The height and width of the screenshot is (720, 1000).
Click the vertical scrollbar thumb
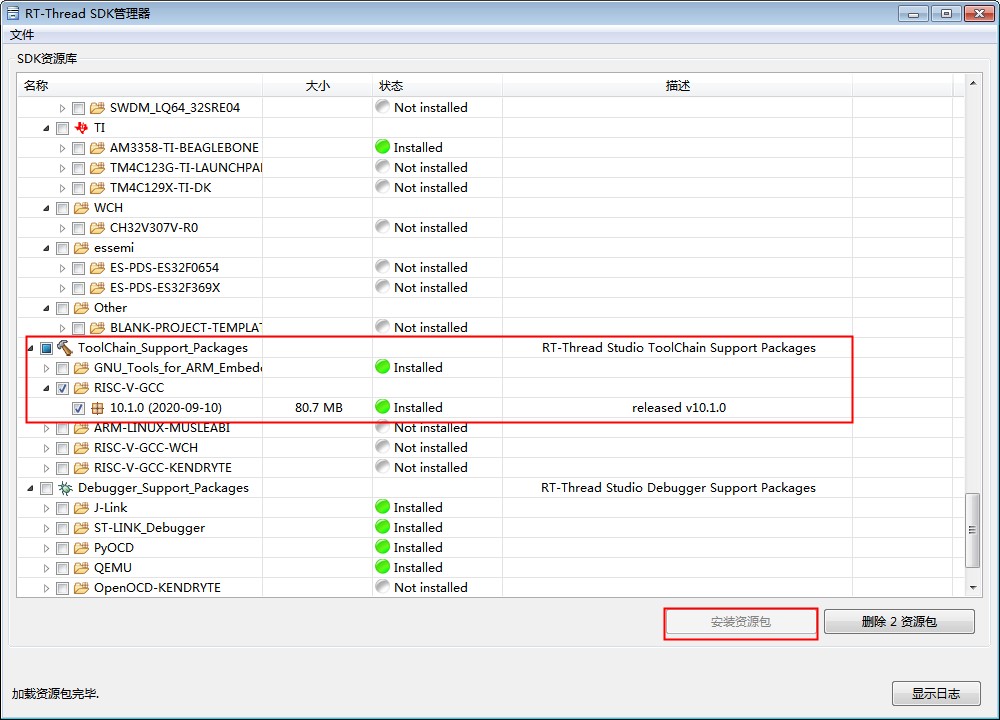pyautogui.click(x=973, y=530)
